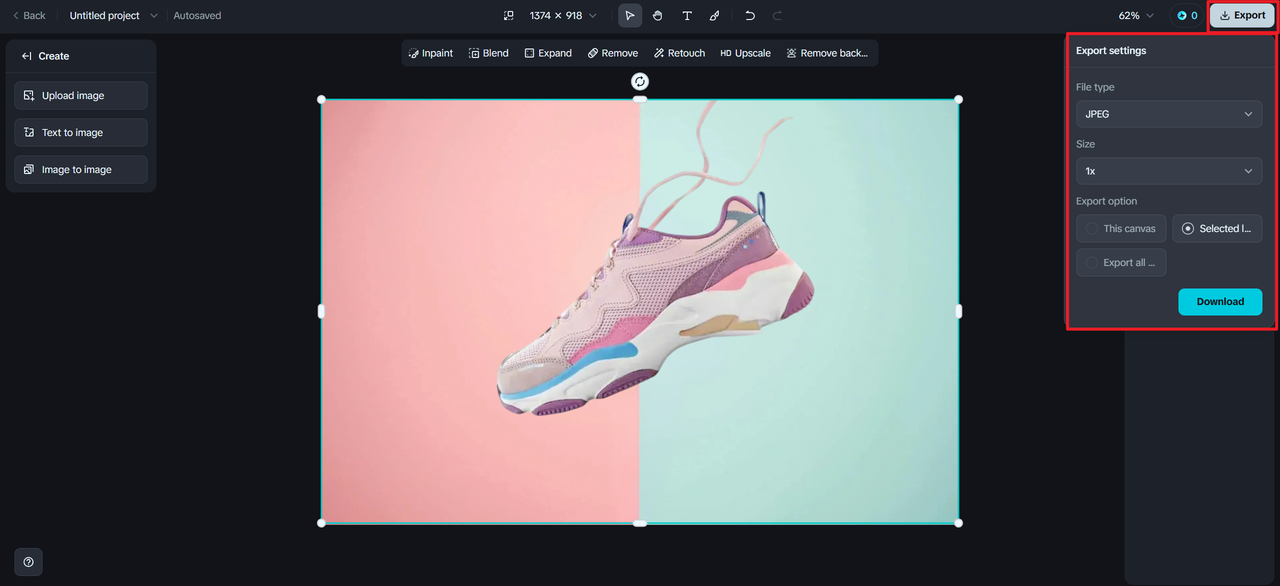Open the help question mark icon
Screen dimensions: 1280x586
28,562
